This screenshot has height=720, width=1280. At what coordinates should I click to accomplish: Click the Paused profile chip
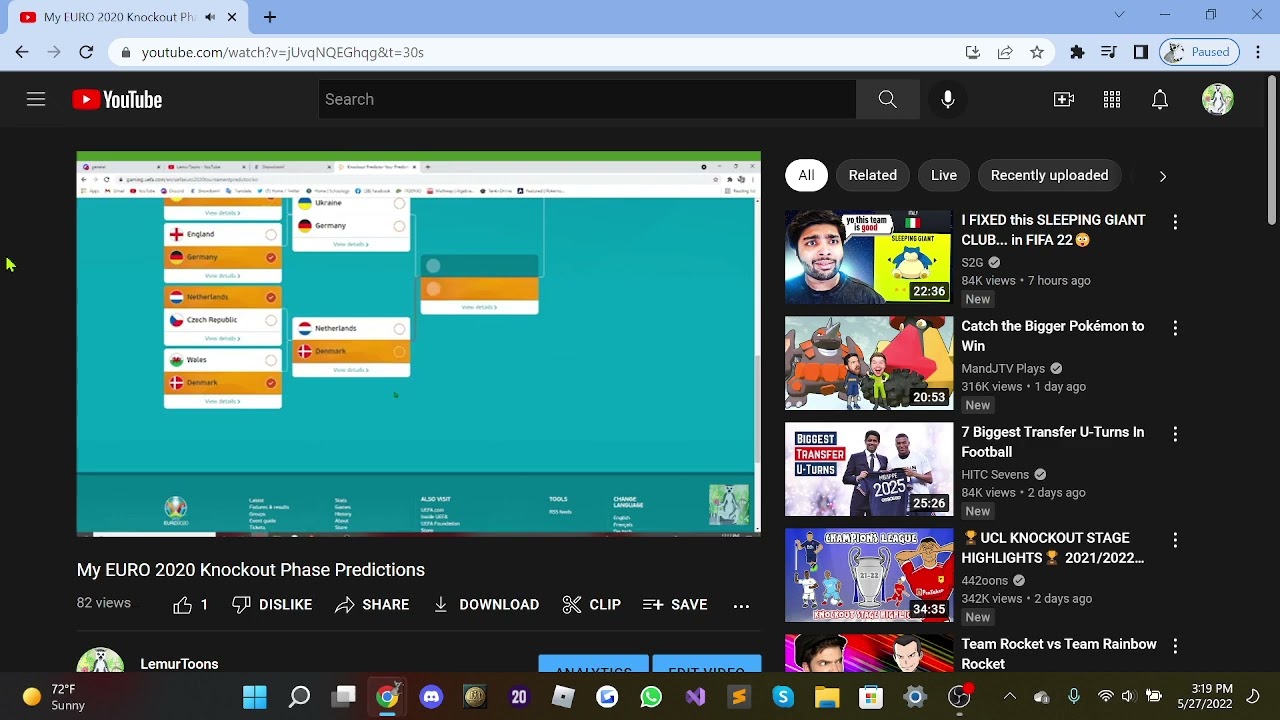(1200, 52)
